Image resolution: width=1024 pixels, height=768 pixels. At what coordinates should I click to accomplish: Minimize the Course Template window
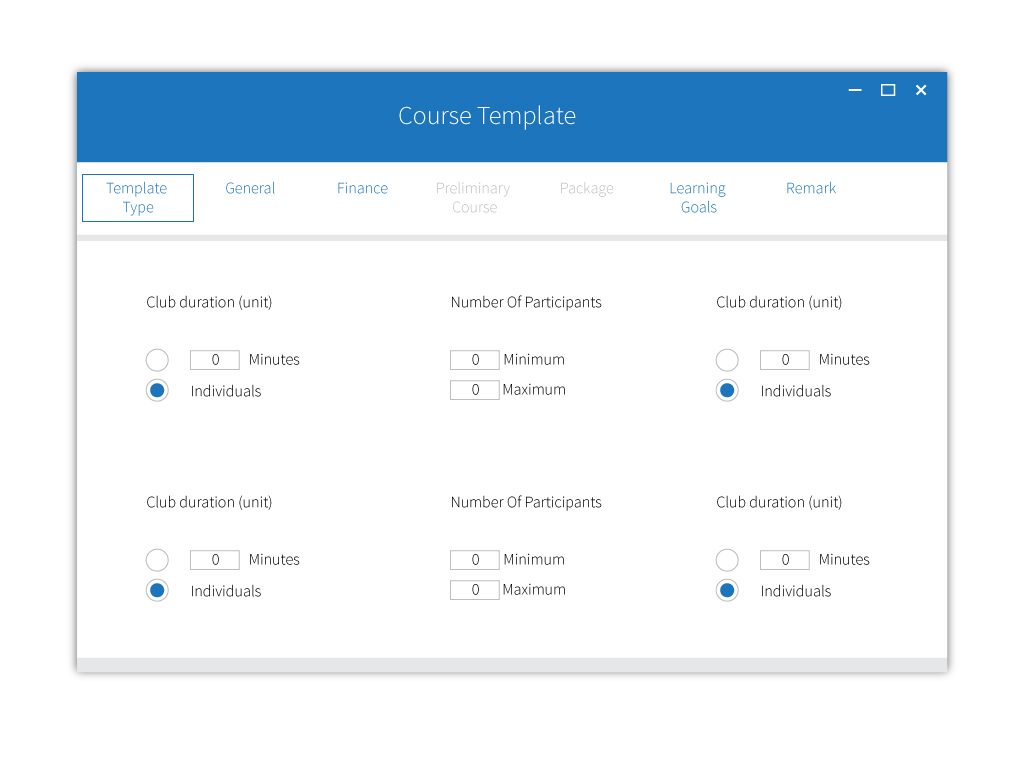pos(855,90)
